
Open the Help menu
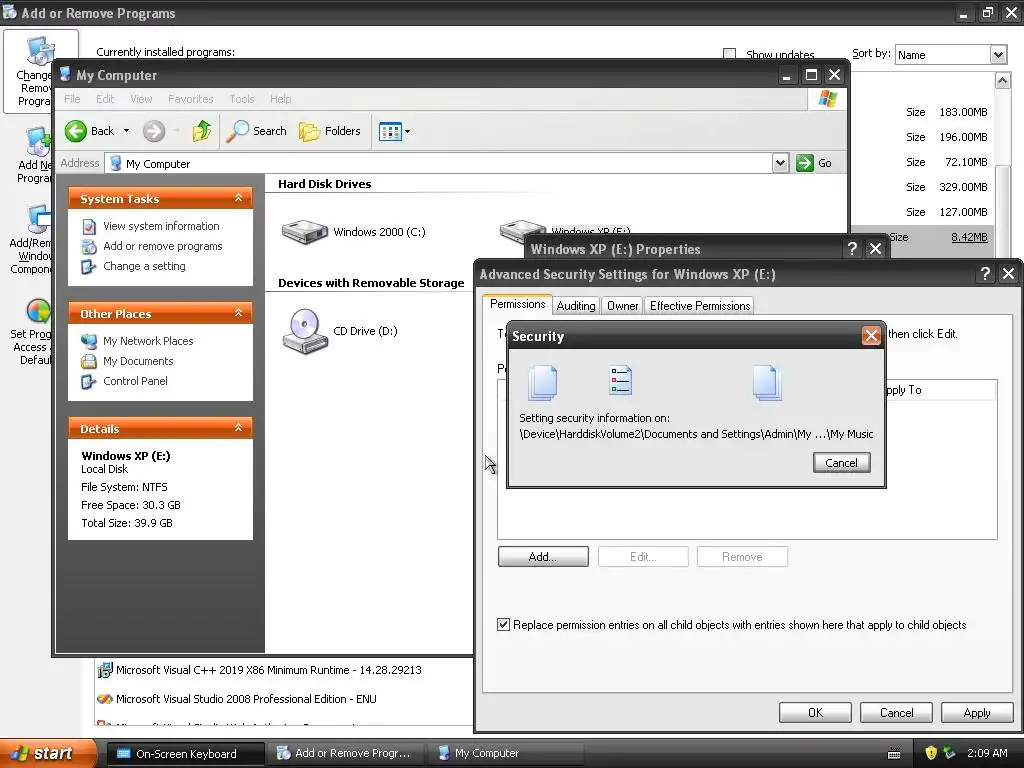pos(281,99)
